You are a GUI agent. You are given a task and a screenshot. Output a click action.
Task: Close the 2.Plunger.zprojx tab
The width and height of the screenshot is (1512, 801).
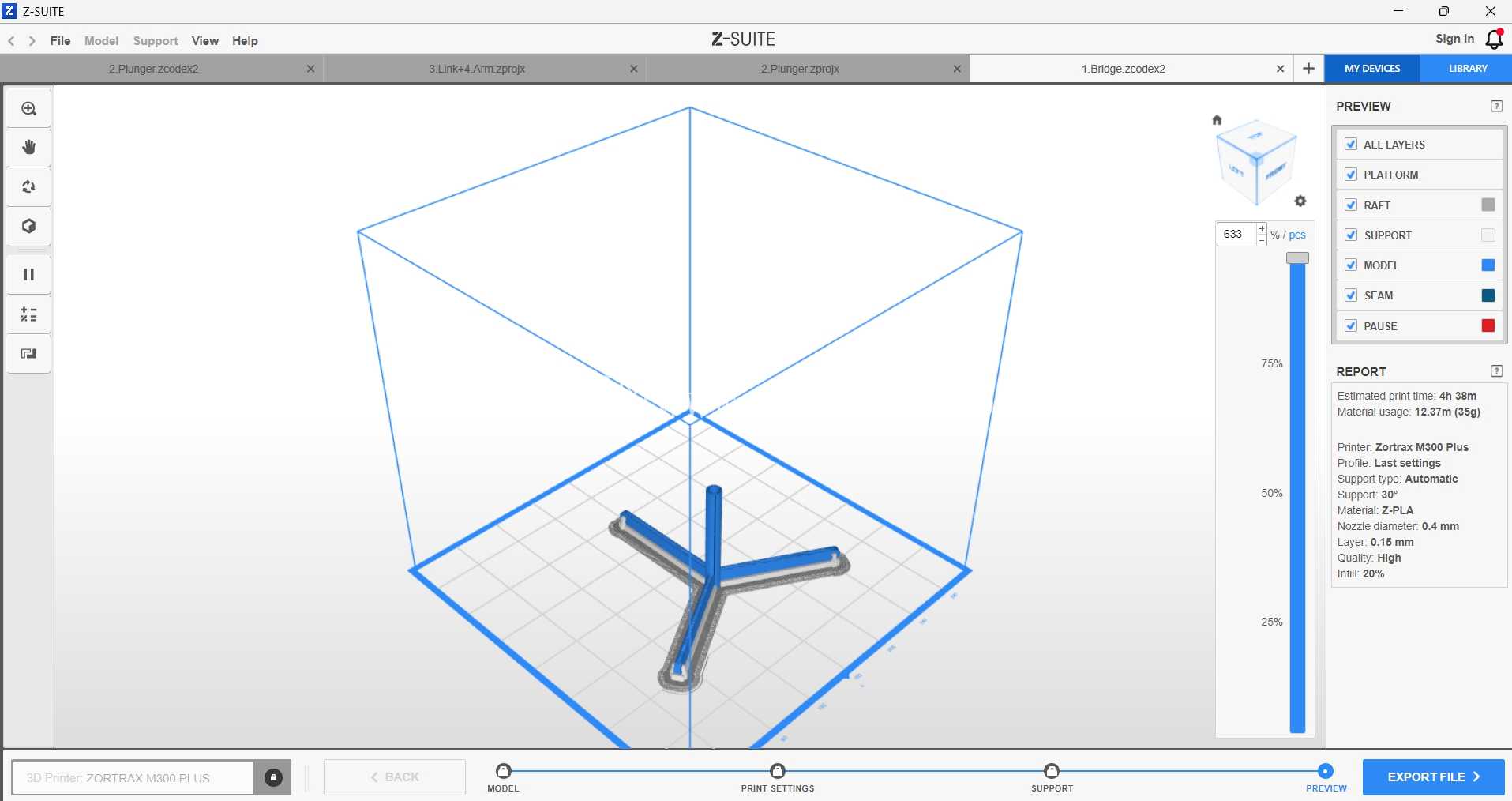(957, 69)
